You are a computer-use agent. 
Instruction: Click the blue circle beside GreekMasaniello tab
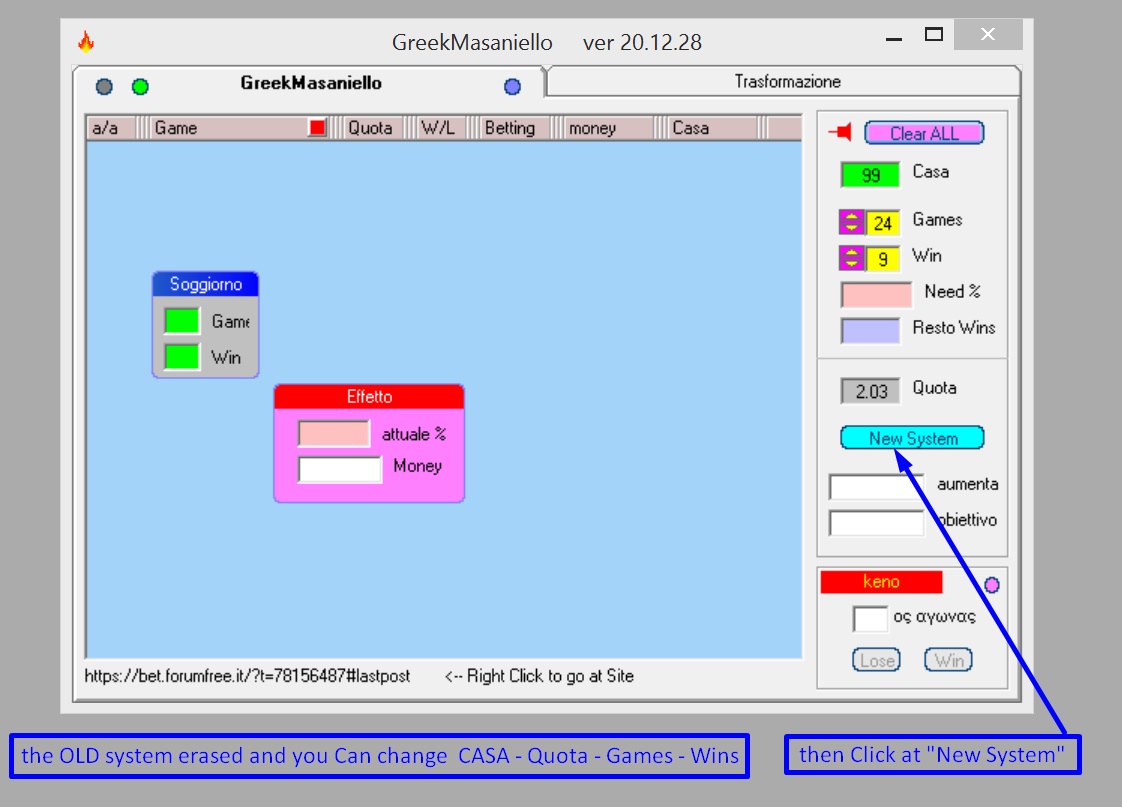[512, 87]
